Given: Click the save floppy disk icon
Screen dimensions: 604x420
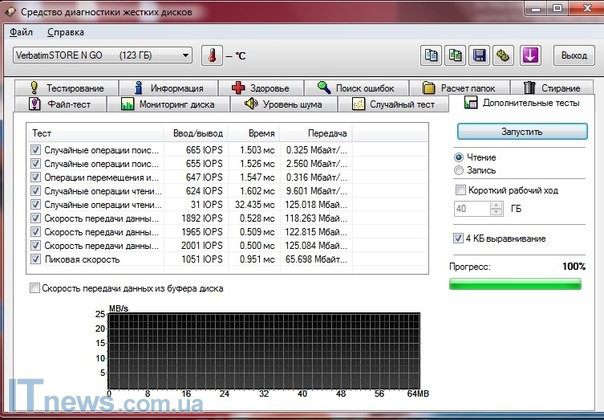Looking at the screenshot, I should point(479,55).
